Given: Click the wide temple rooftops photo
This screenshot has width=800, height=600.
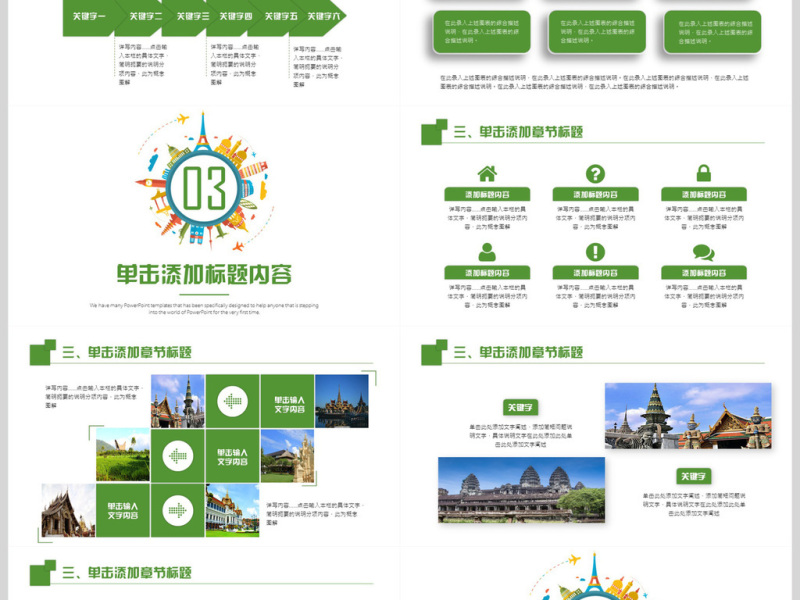Looking at the screenshot, I should (687, 415).
